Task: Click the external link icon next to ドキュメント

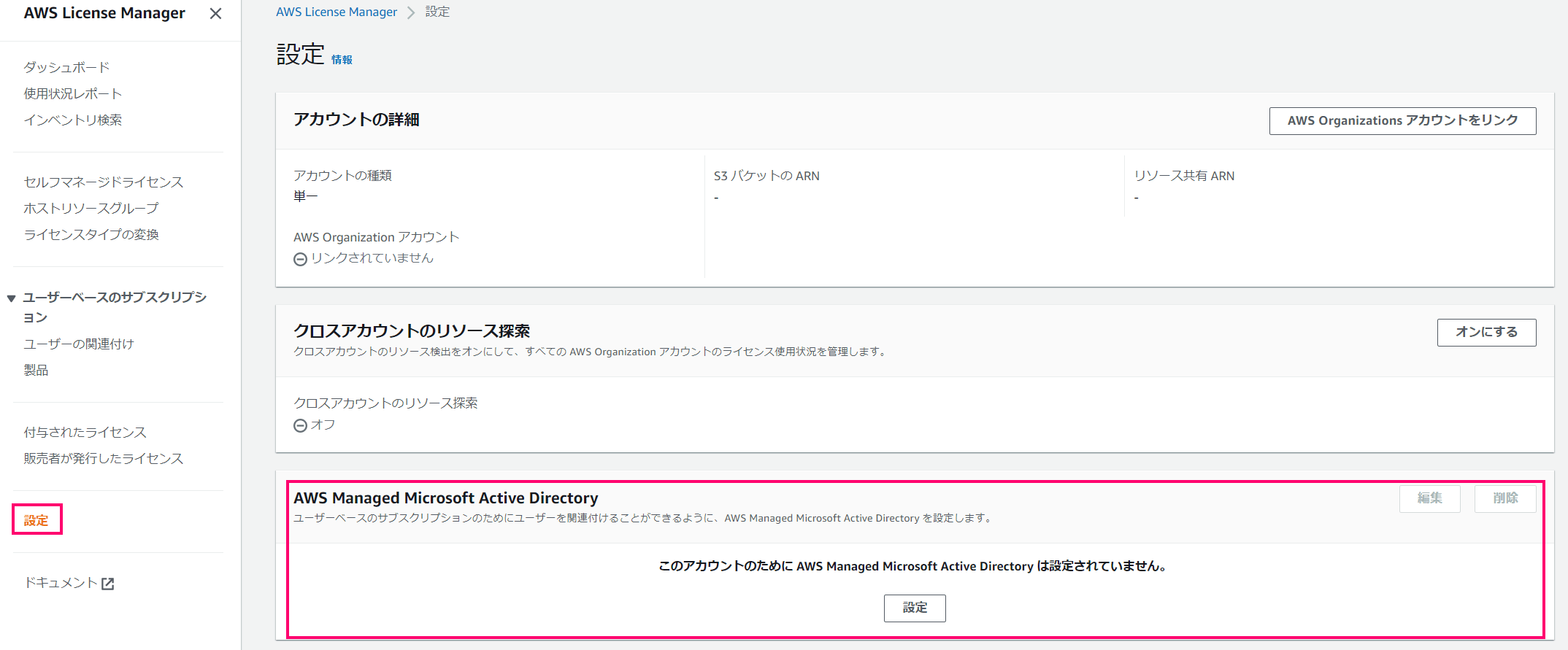Action: [108, 584]
